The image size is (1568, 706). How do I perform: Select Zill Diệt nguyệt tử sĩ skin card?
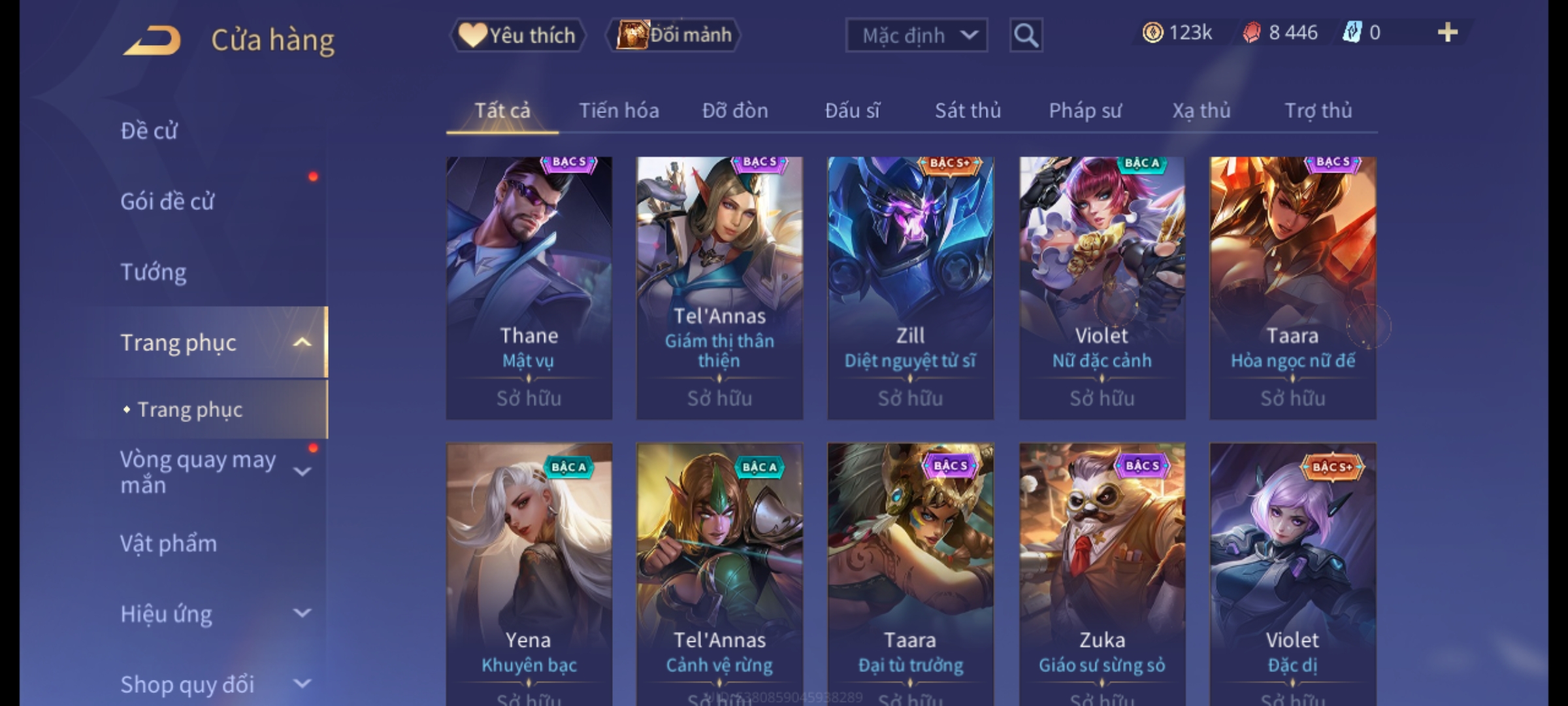(910, 288)
